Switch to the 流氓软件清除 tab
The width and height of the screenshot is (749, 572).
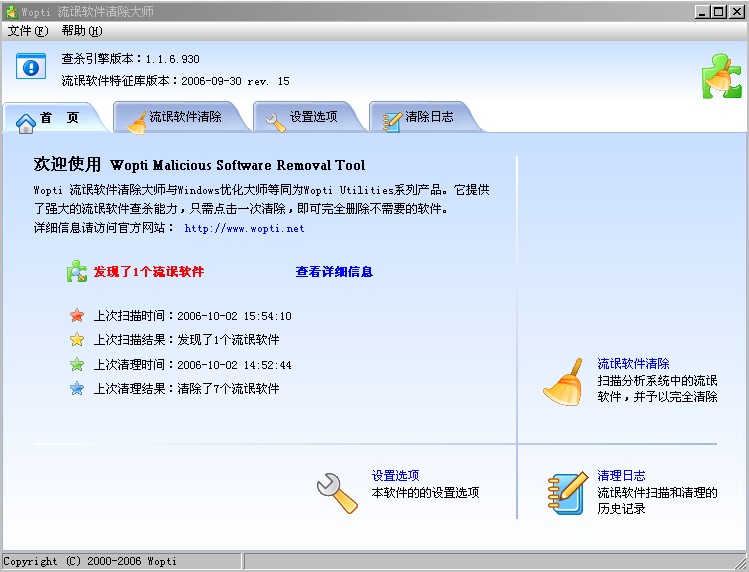pyautogui.click(x=186, y=118)
